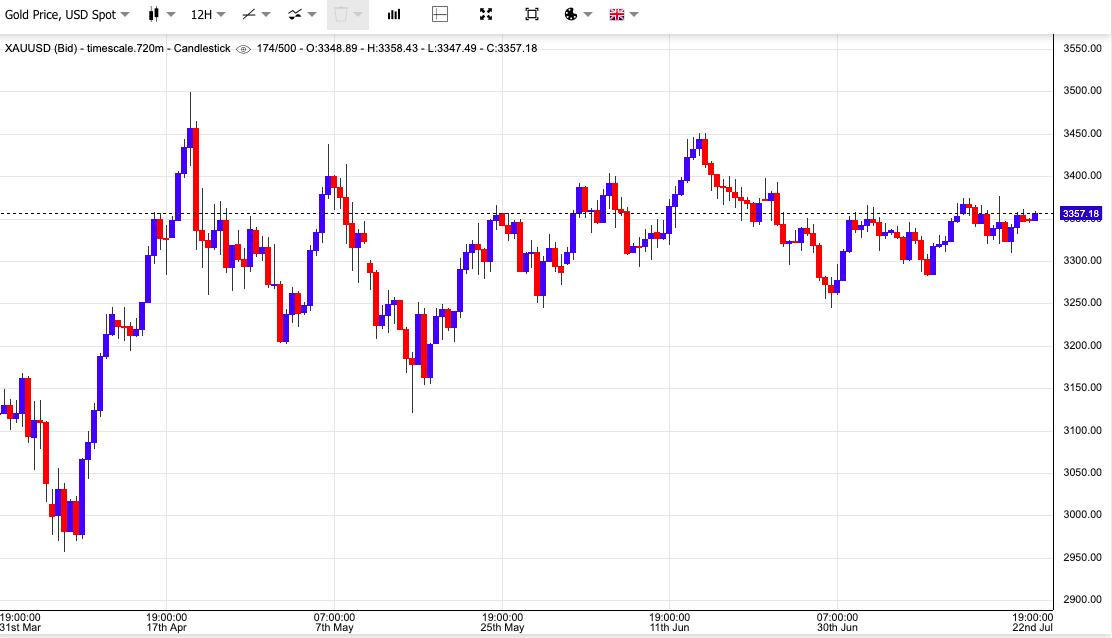Select the line drawing tool icon
The height and width of the screenshot is (638, 1112).
[248, 14]
